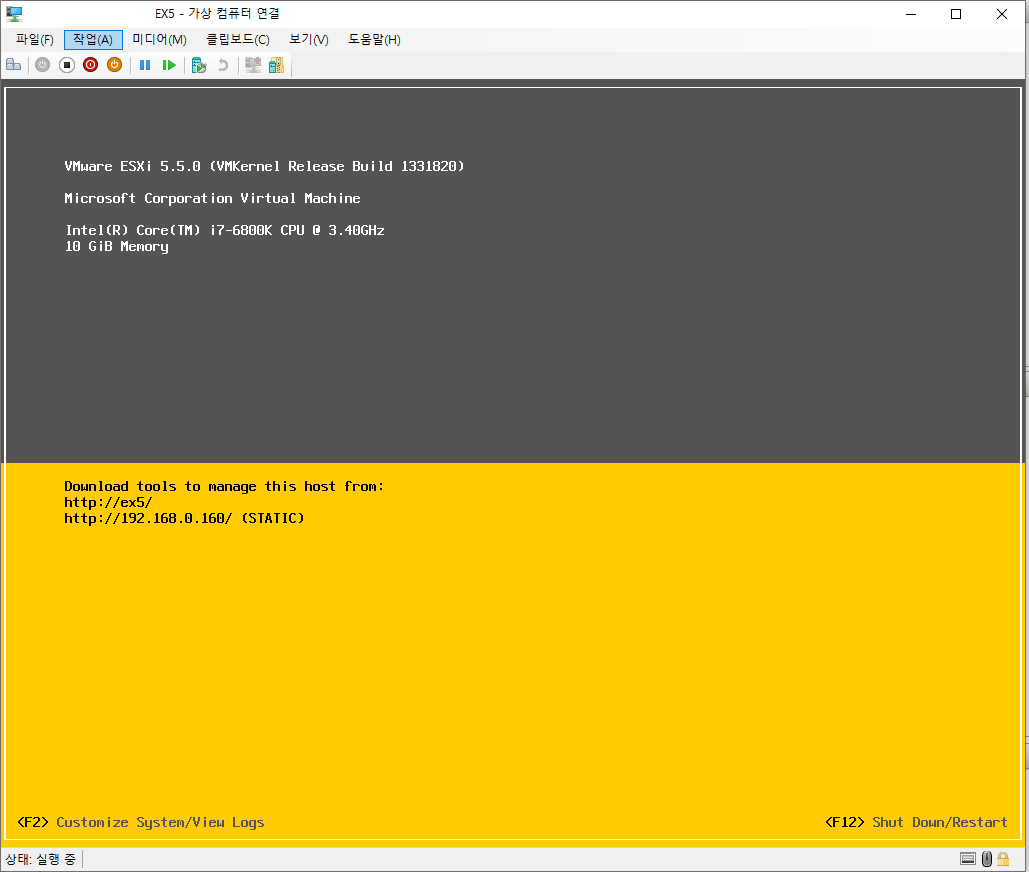Click the Intel Core i7-6800K CPU line
Screen dimensions: 1029x872
[225, 230]
